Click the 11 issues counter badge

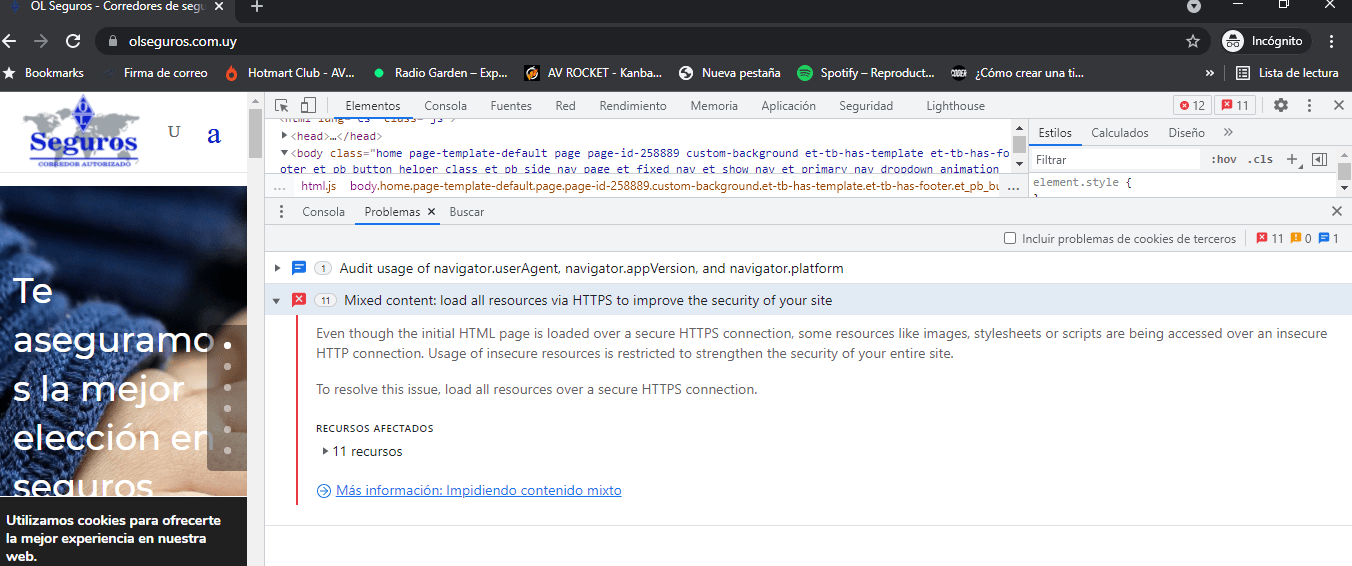(1235, 105)
